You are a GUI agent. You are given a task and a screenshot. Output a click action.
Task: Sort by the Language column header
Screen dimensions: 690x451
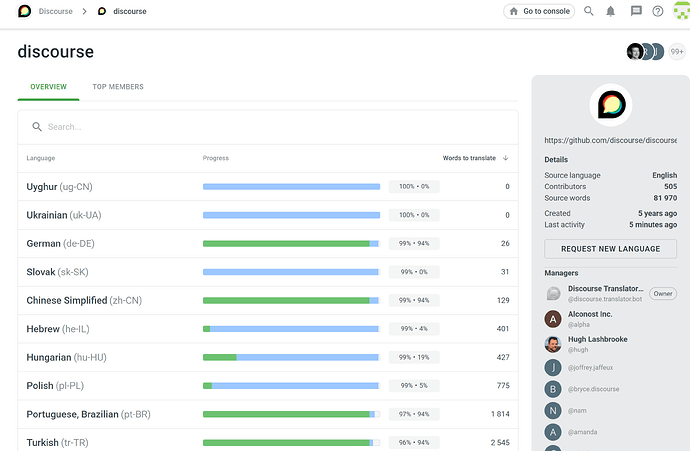click(x=40, y=158)
